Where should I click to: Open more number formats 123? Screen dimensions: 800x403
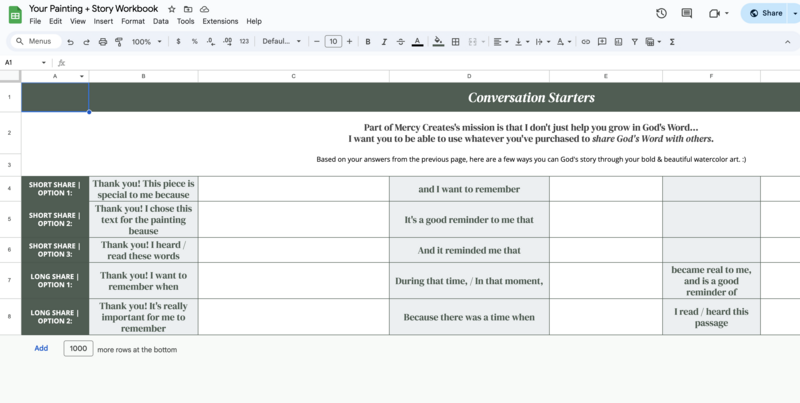244,42
